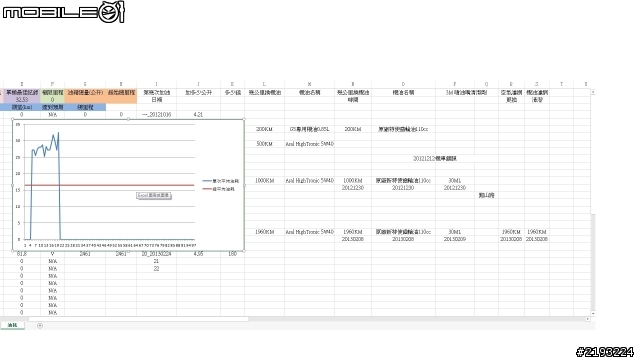Select column F header
Screen dimensions: 640x360
[x=52, y=84]
